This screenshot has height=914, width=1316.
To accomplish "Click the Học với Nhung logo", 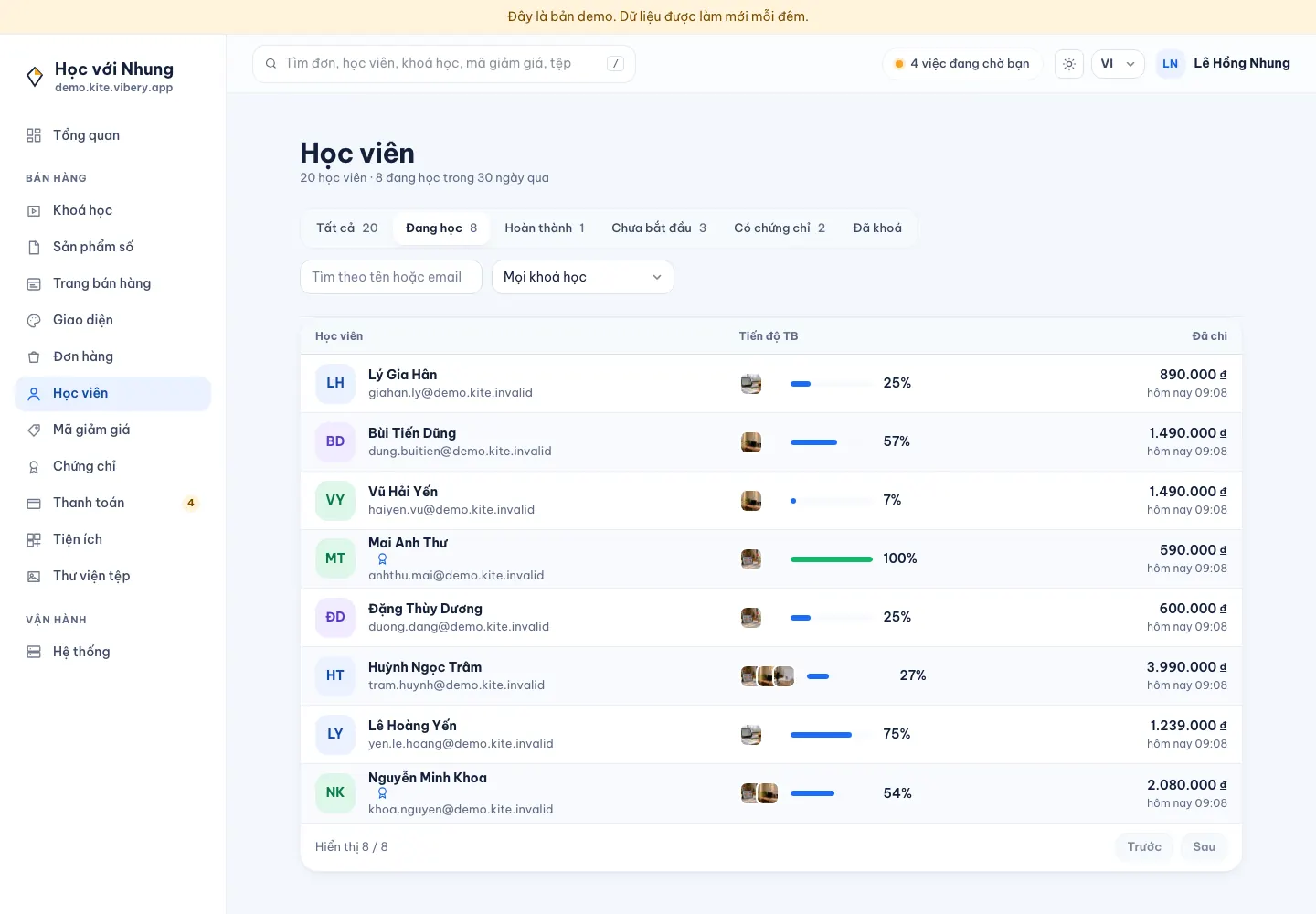I will click(35, 77).
